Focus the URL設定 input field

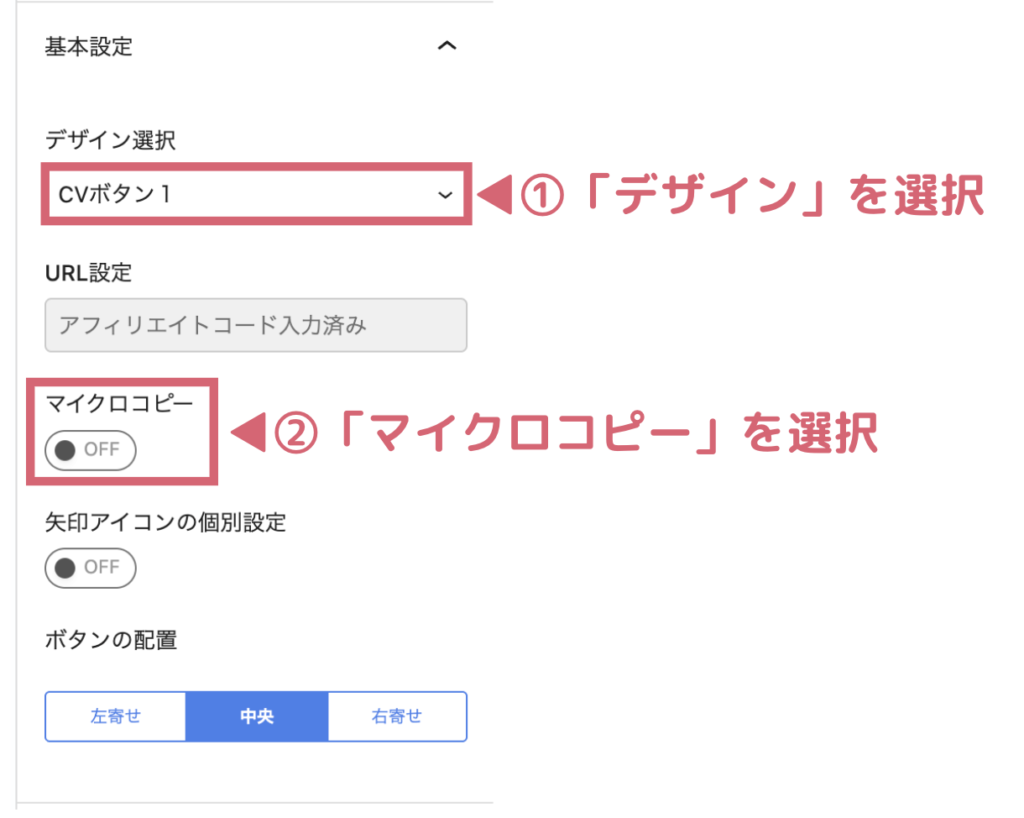[256, 325]
